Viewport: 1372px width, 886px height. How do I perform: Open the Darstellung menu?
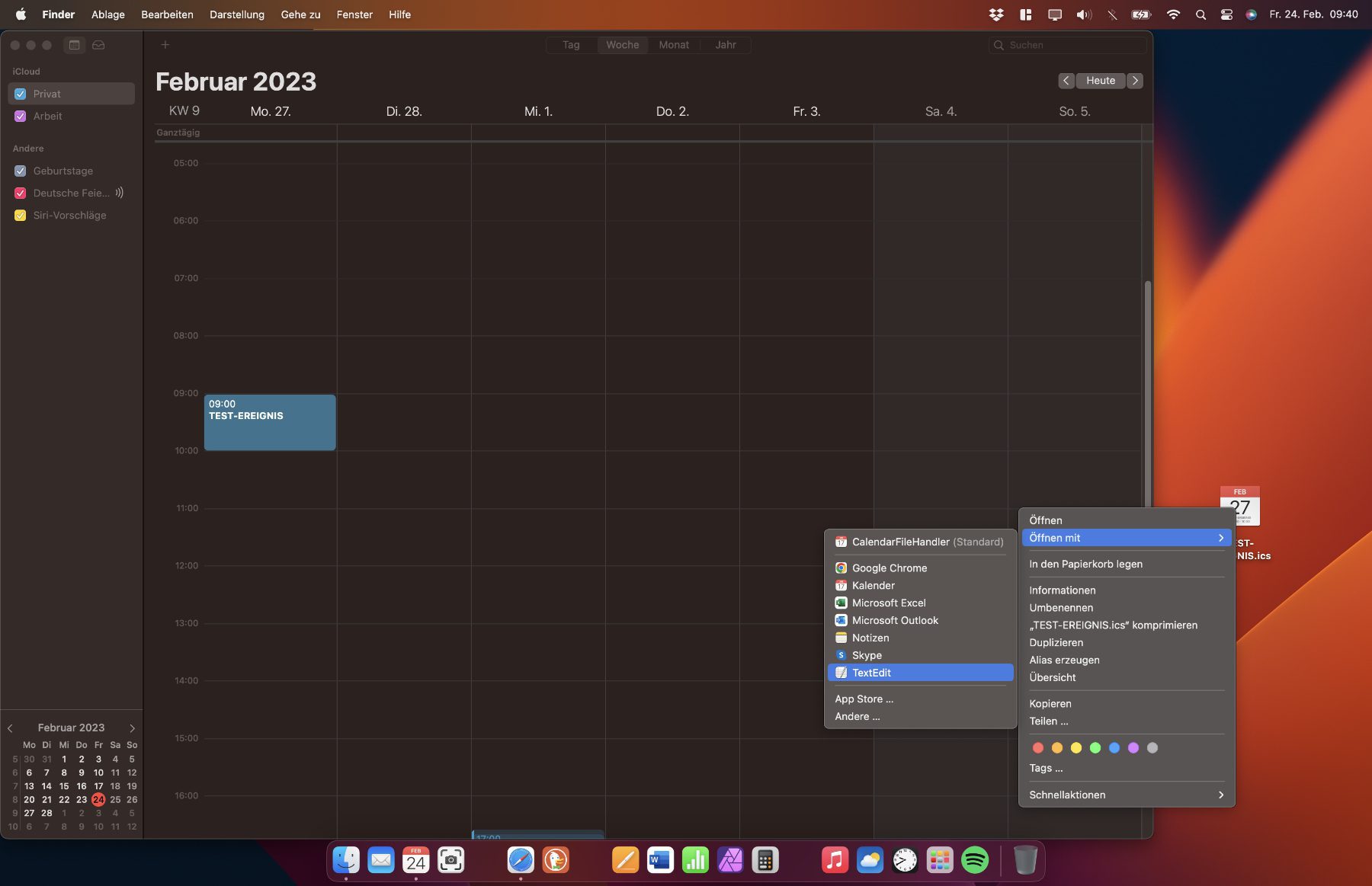237,14
